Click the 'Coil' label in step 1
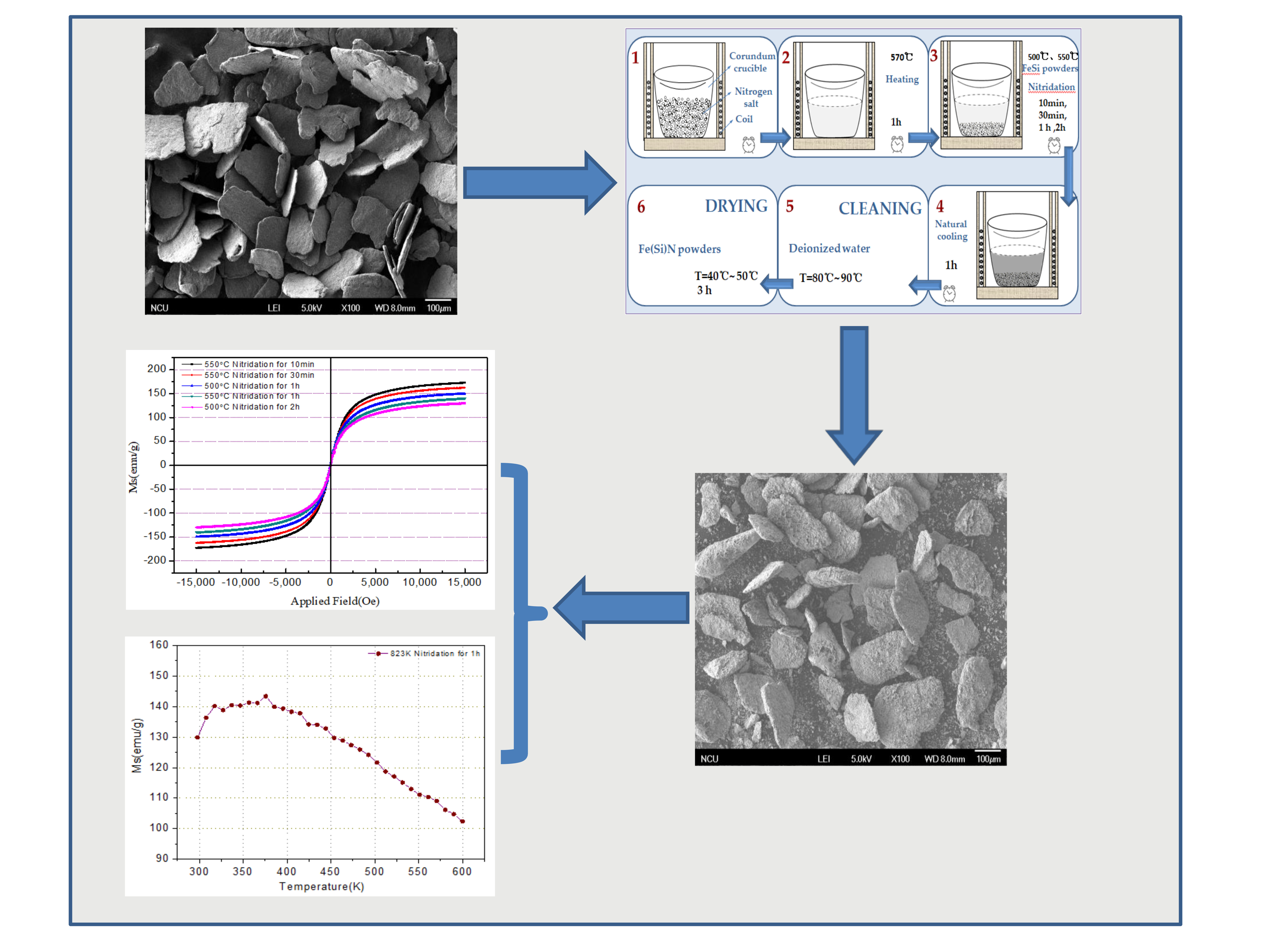Screen dimensions: 1270x952 (744, 119)
